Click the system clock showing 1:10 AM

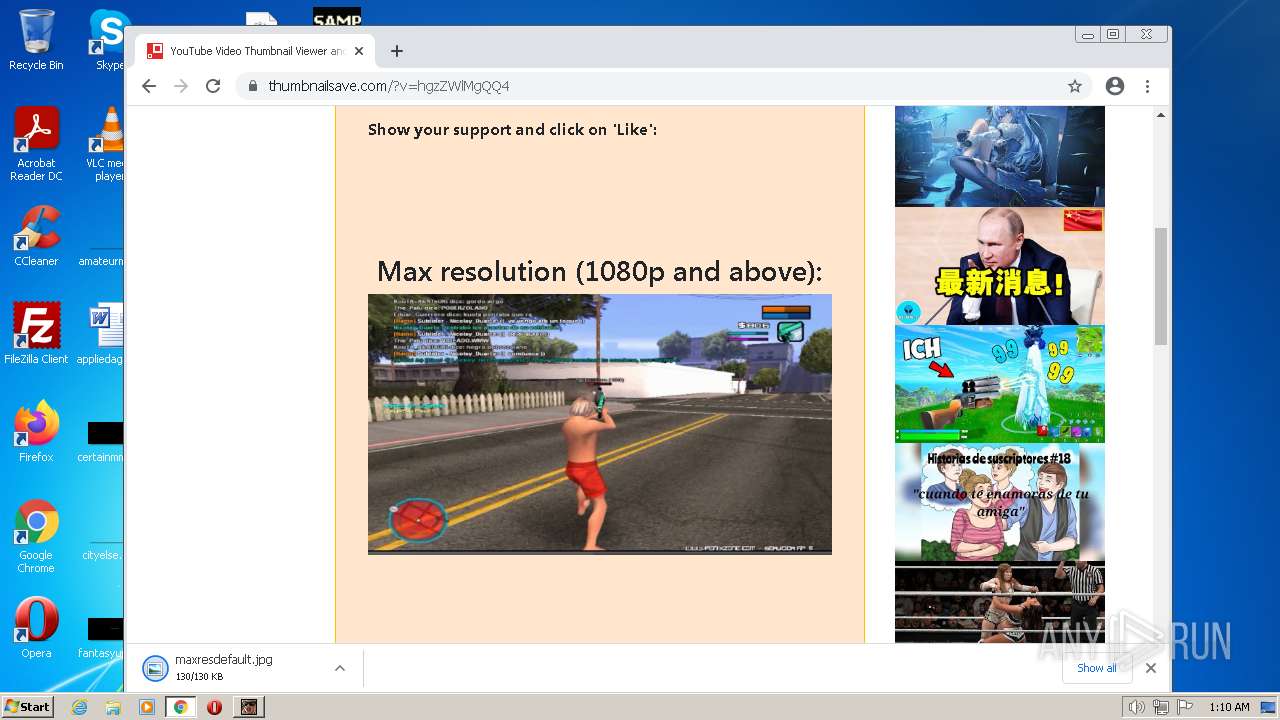1229,707
